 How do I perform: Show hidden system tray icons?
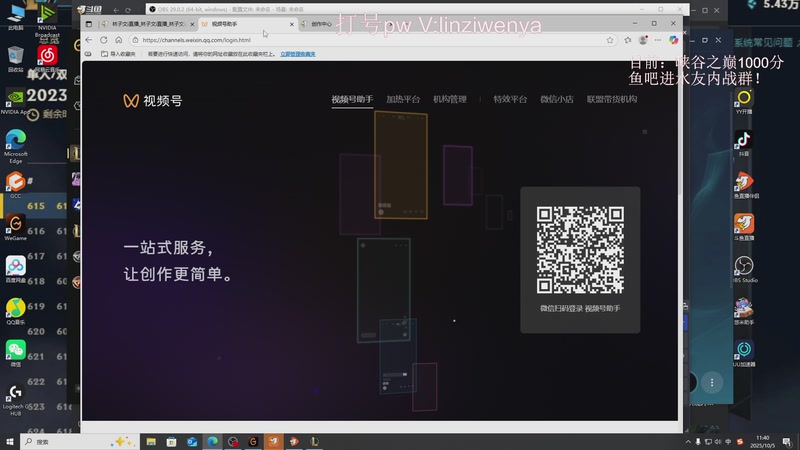point(688,442)
